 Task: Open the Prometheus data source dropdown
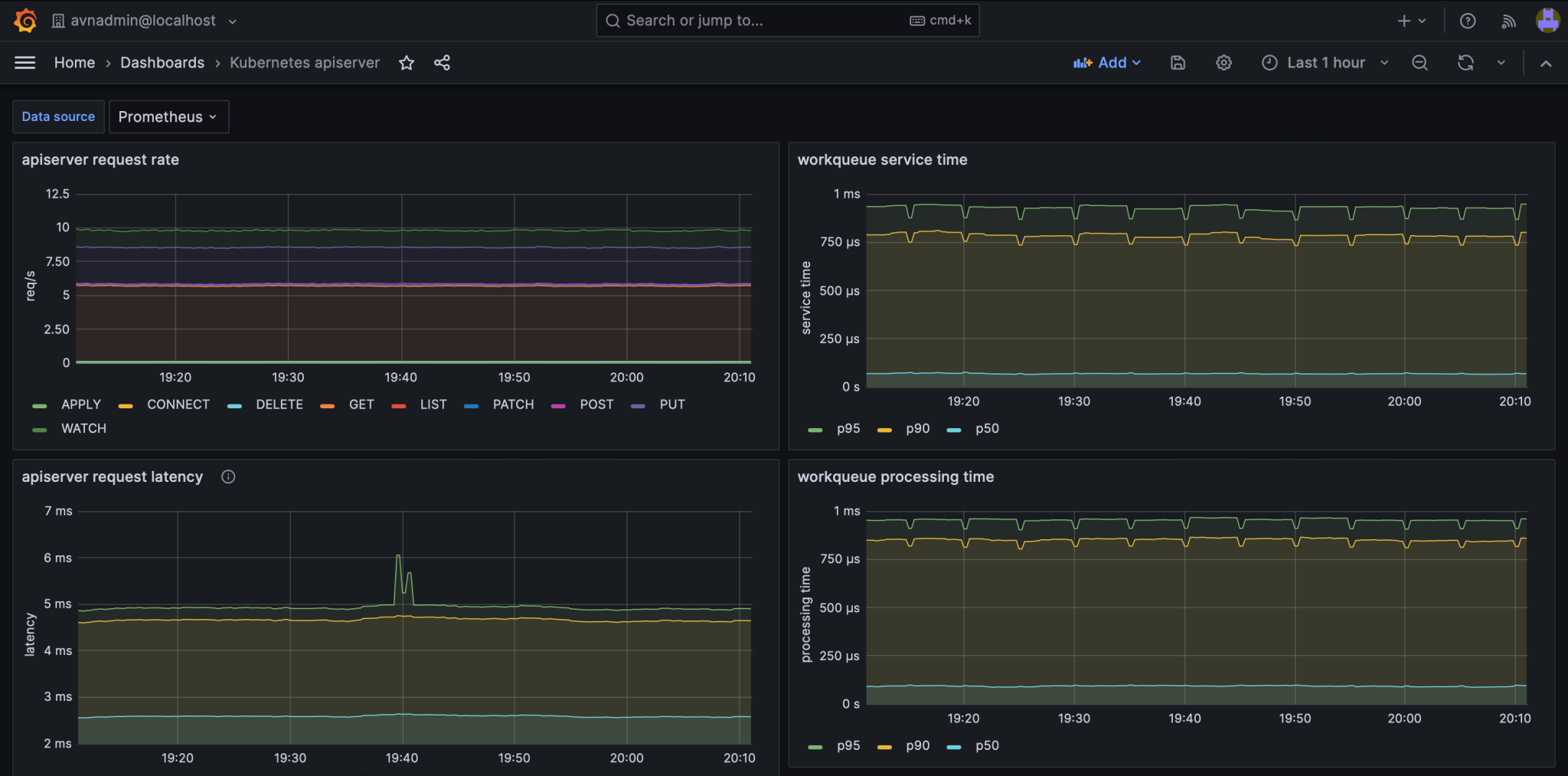click(168, 116)
